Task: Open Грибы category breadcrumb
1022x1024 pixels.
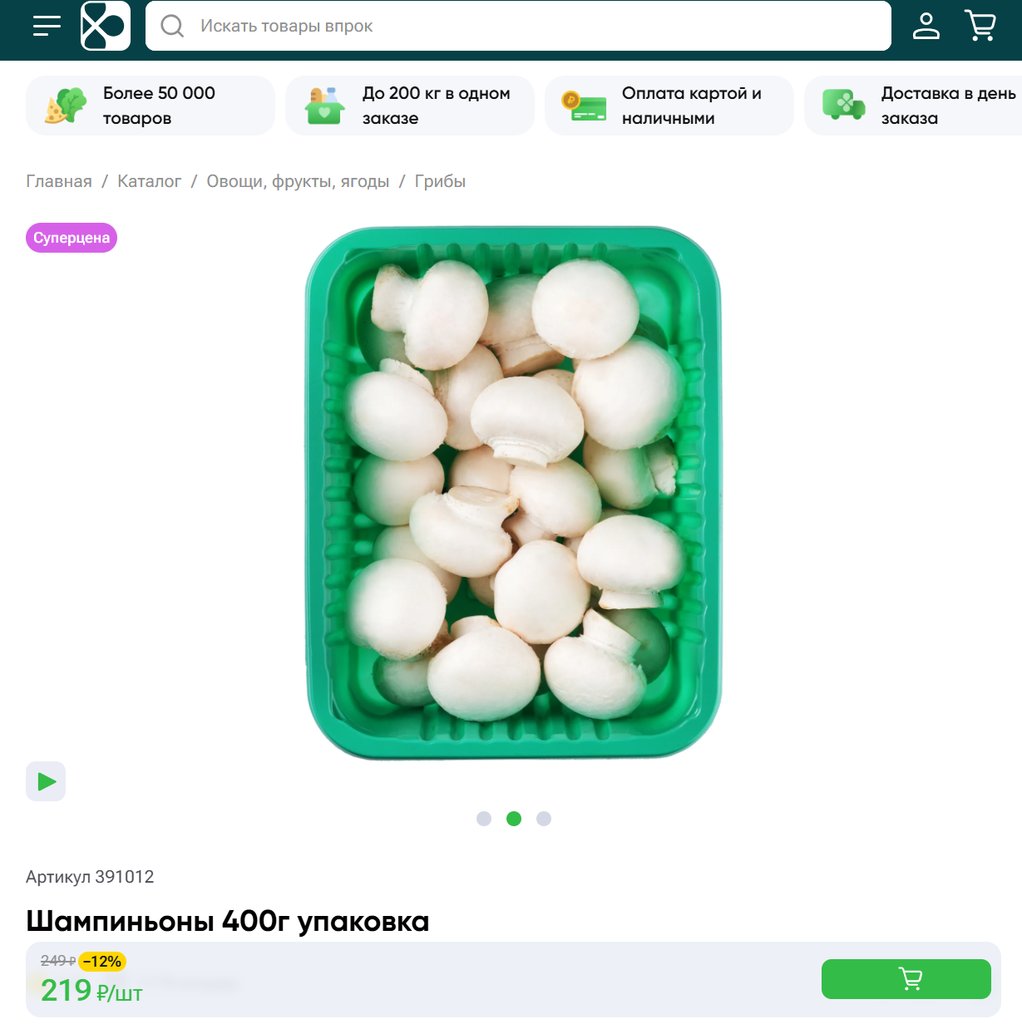Action: tap(440, 182)
